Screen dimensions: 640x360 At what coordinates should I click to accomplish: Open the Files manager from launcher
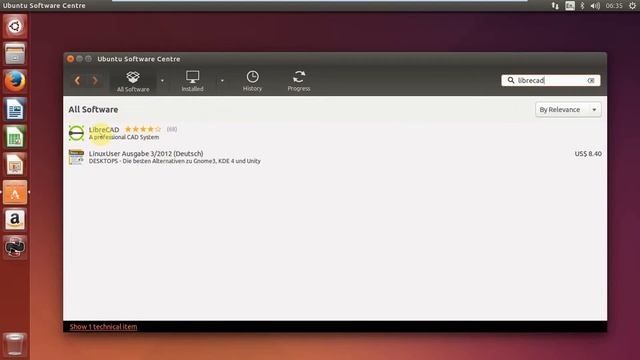[x=15, y=53]
